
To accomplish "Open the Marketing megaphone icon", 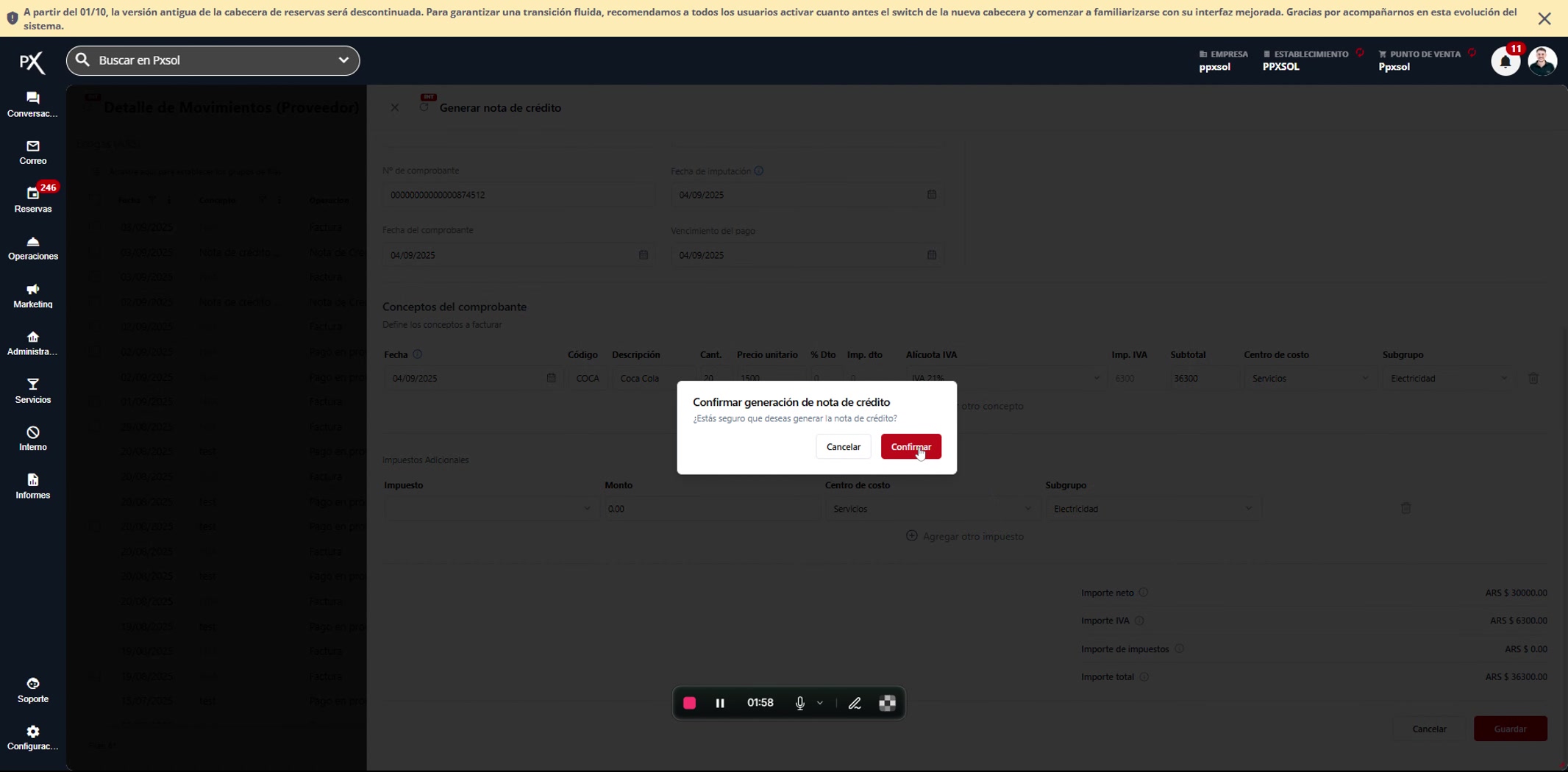I will click(32, 296).
